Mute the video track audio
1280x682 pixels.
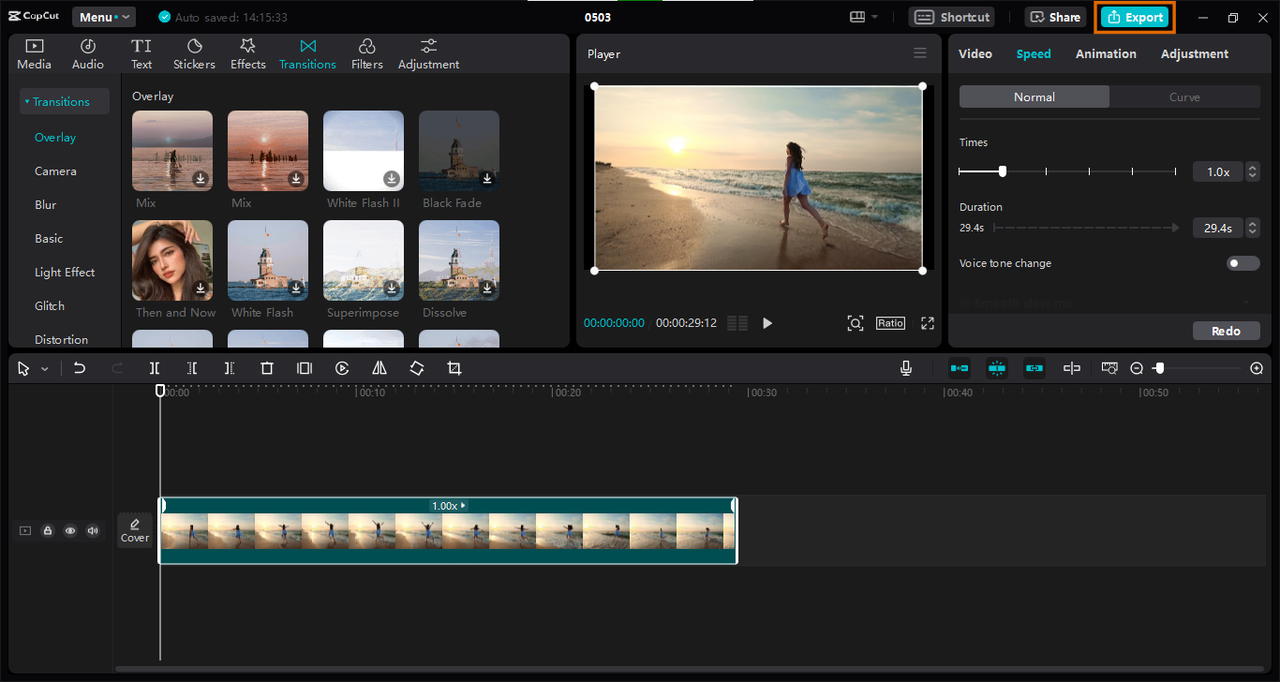(93, 531)
